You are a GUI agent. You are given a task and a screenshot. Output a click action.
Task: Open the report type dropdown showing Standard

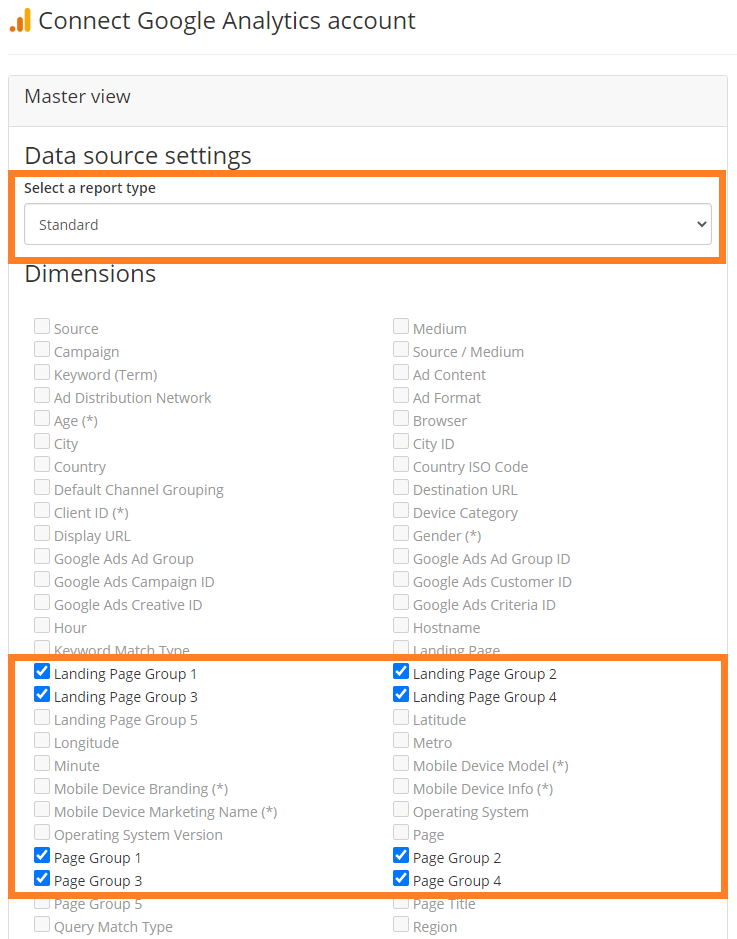coord(368,224)
